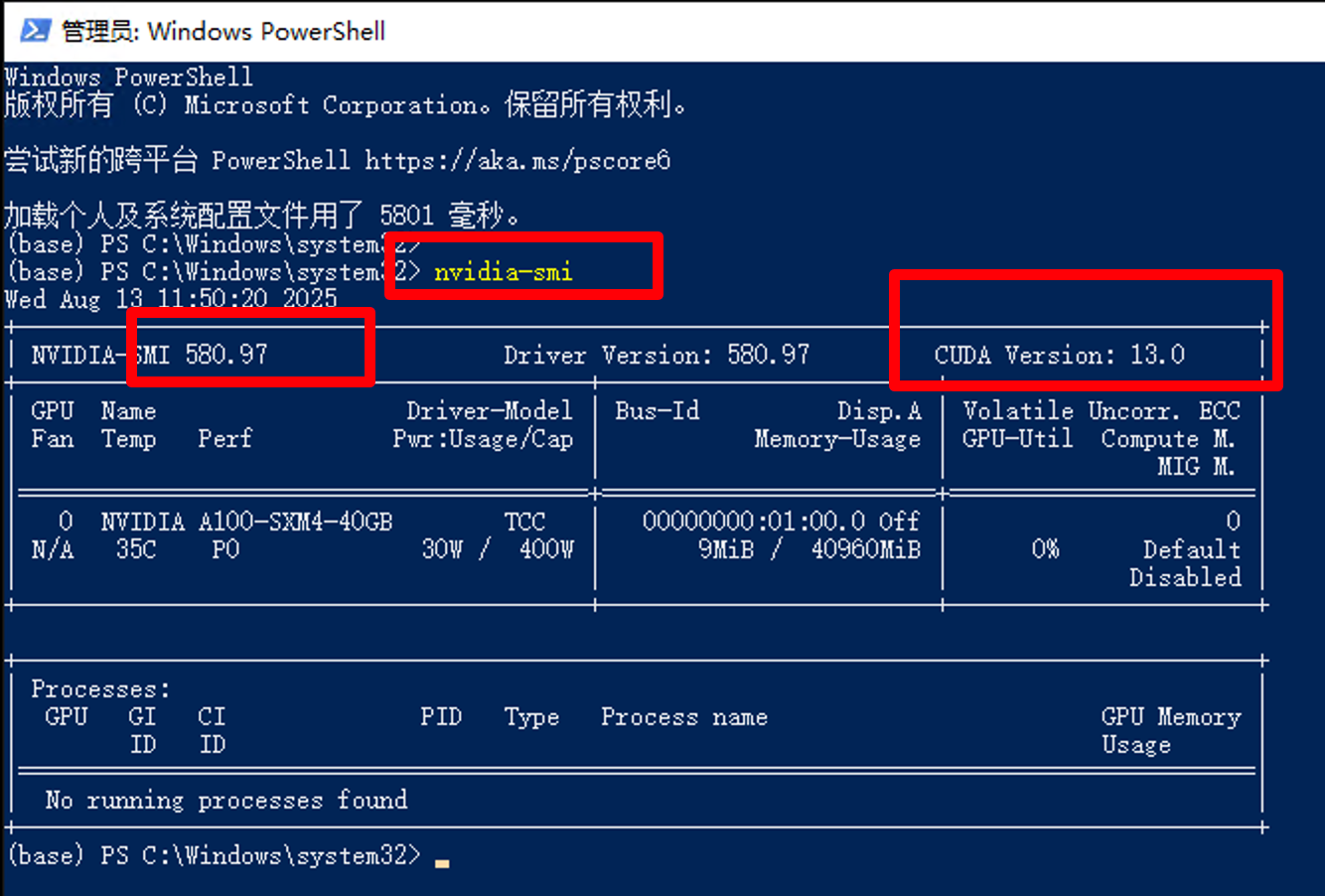Click the Default compute mode value
The image size is (1325, 896).
[x=1191, y=549]
